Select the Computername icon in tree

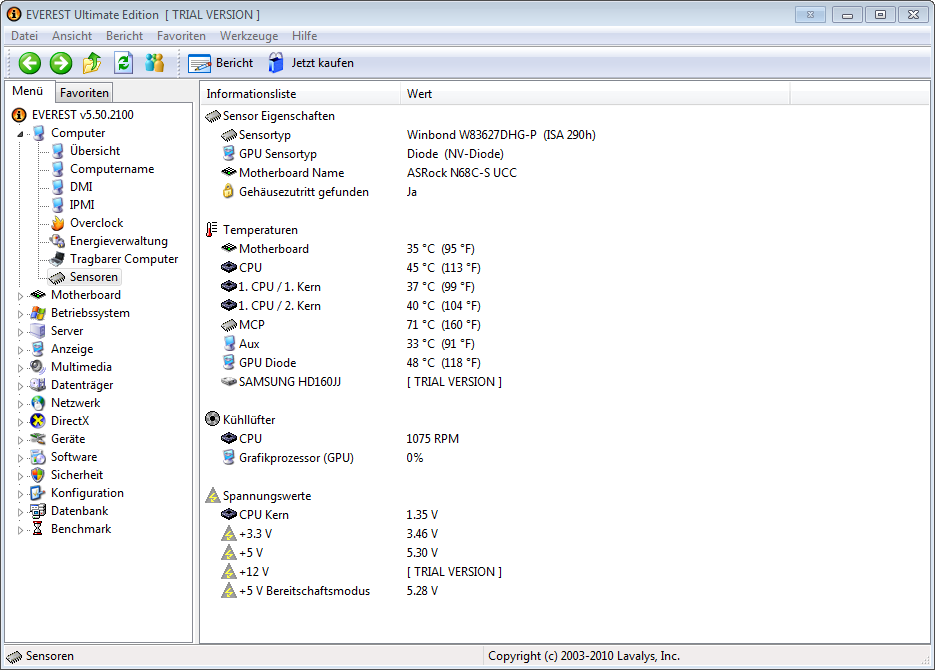click(57, 169)
